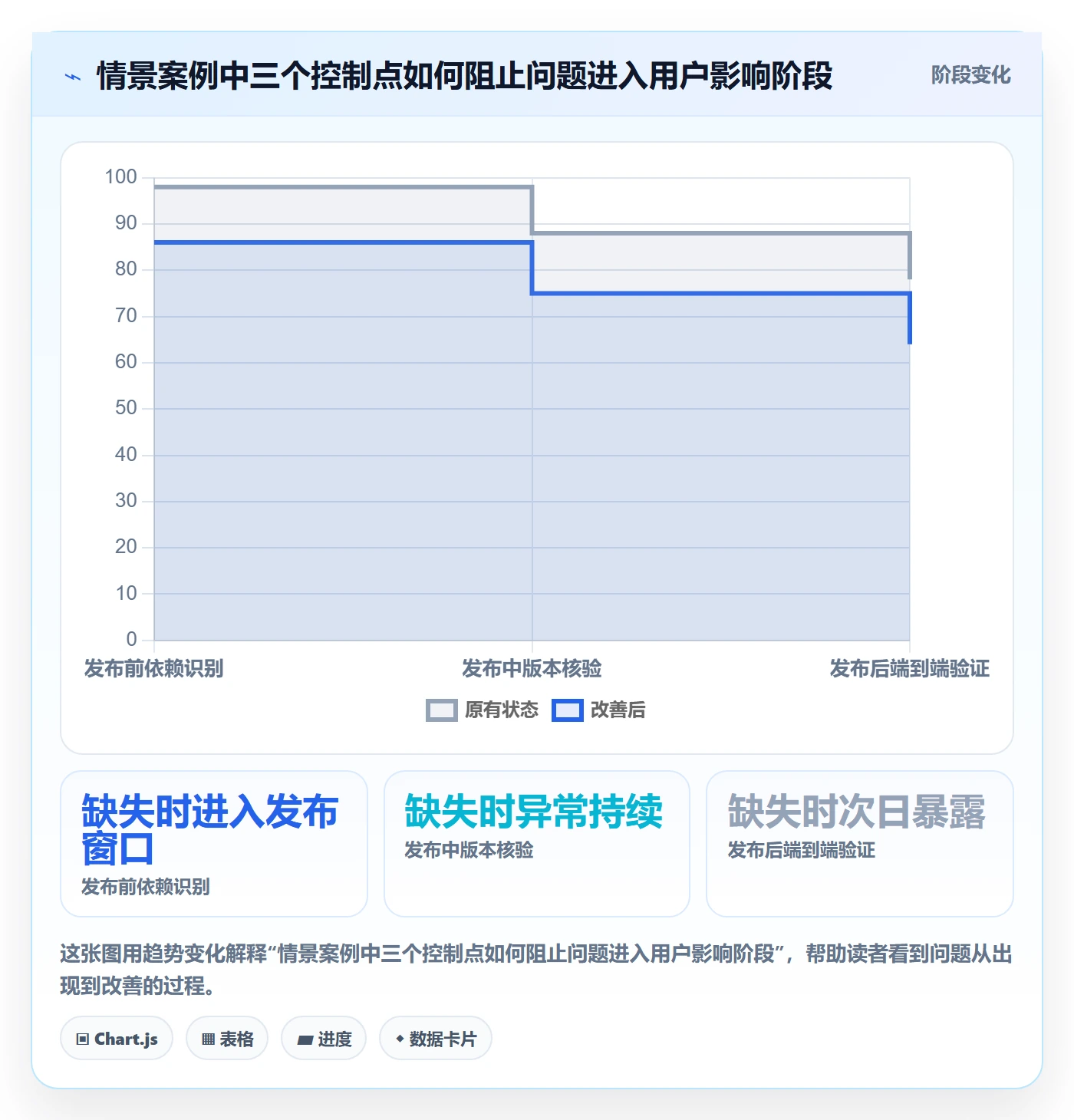This screenshot has width=1074, height=1120.
Task: Click the 发布后端到端验证 axis label
Action: pos(910,669)
